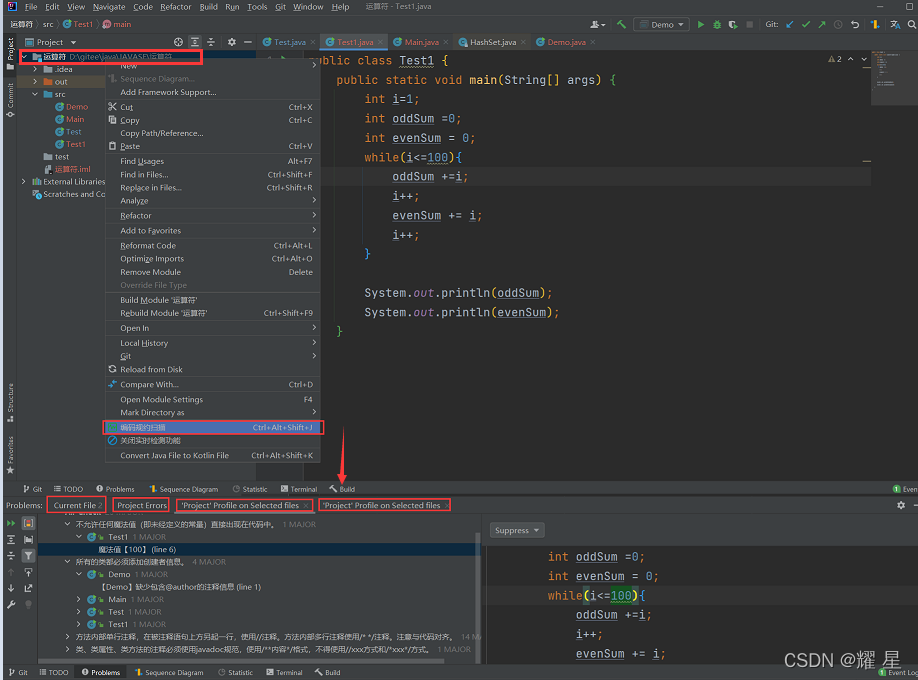Close the Demo.java editor tab
The height and width of the screenshot is (680, 918).
click(592, 42)
